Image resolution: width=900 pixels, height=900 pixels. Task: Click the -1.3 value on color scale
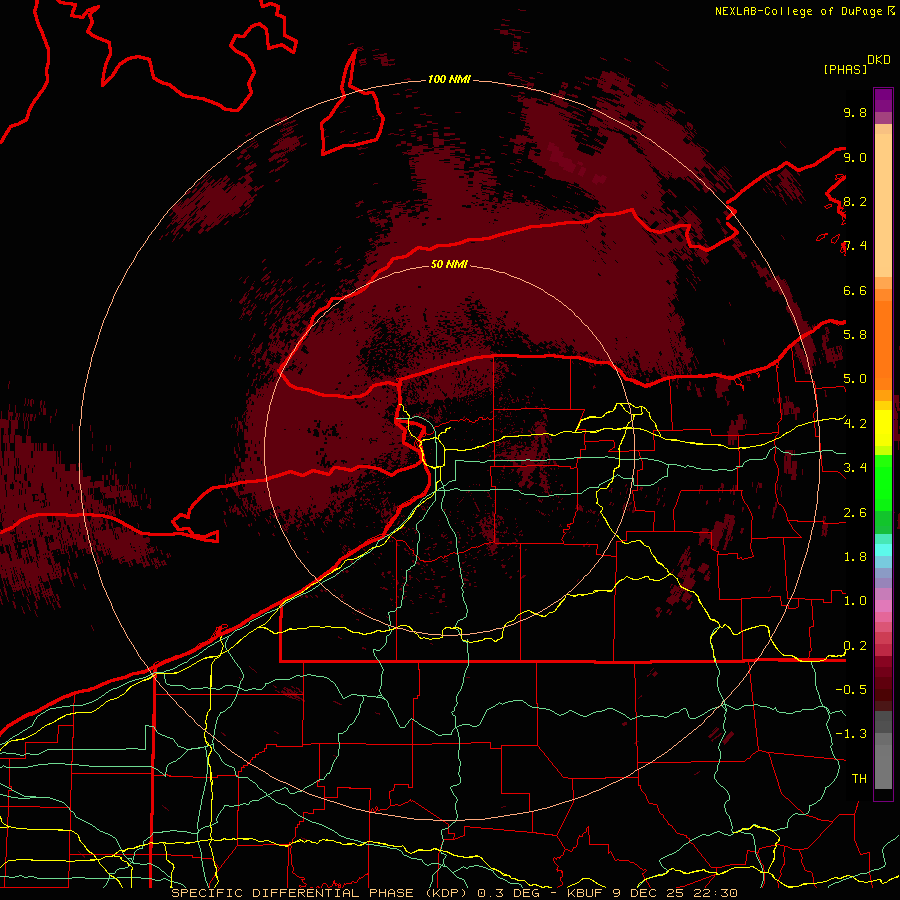click(x=851, y=734)
